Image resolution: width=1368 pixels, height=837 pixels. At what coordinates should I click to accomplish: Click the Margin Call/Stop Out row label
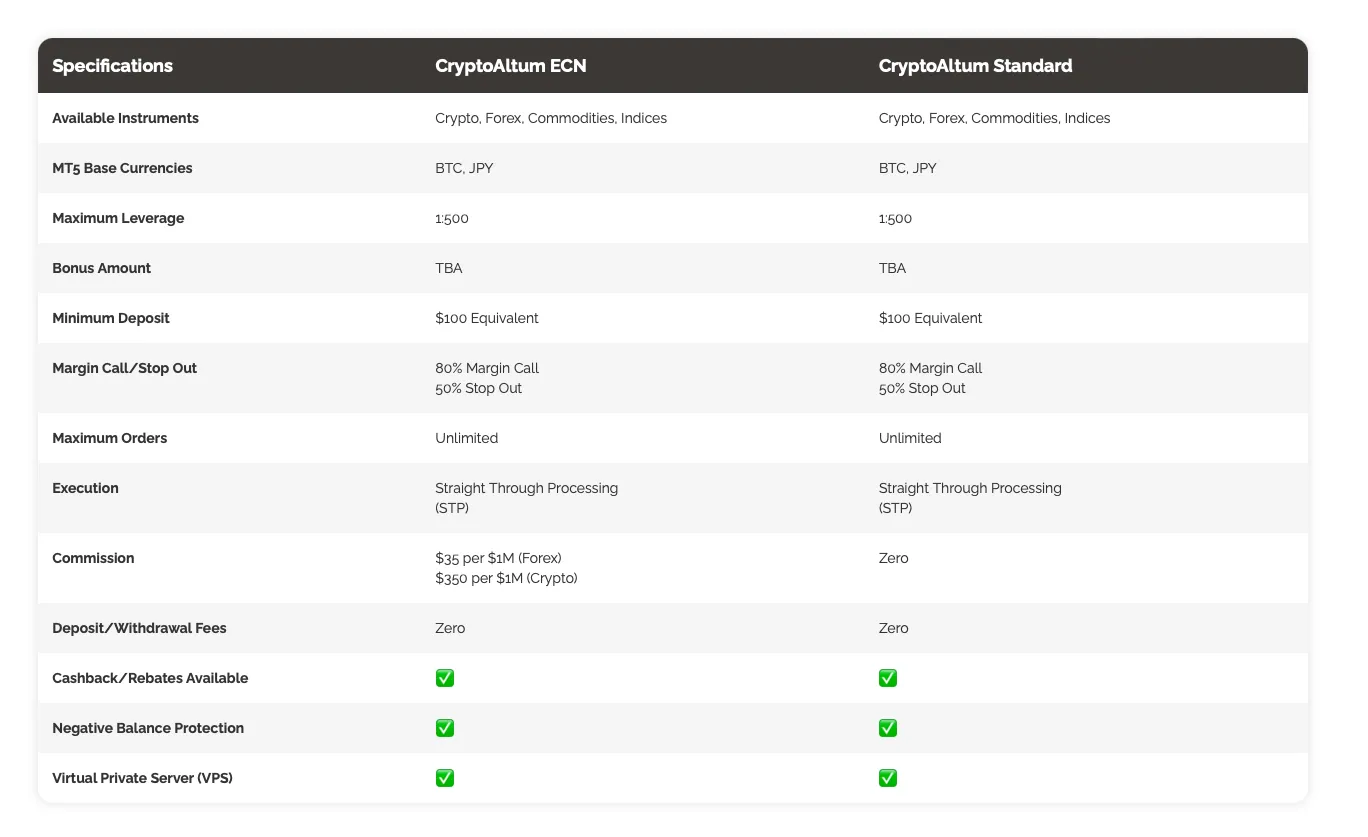[124, 368]
